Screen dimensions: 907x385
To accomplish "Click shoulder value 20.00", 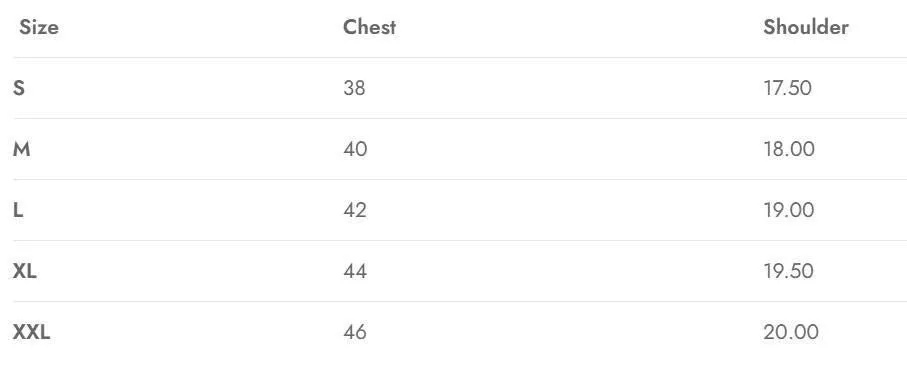I will click(x=791, y=332).
